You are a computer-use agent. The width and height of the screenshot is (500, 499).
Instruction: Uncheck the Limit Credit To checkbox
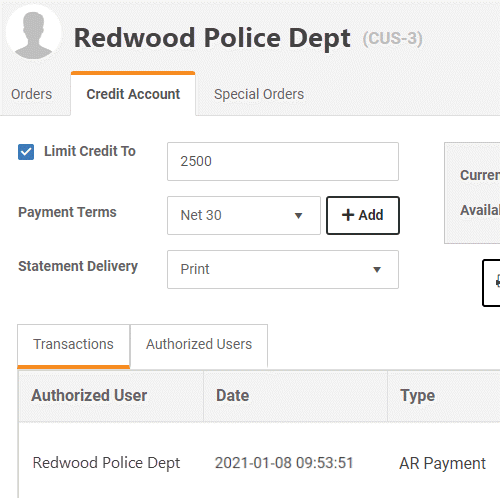(x=26, y=152)
